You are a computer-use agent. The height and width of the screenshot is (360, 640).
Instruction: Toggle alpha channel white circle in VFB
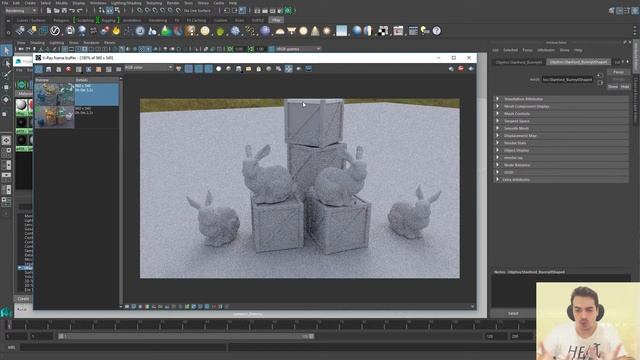coord(218,69)
